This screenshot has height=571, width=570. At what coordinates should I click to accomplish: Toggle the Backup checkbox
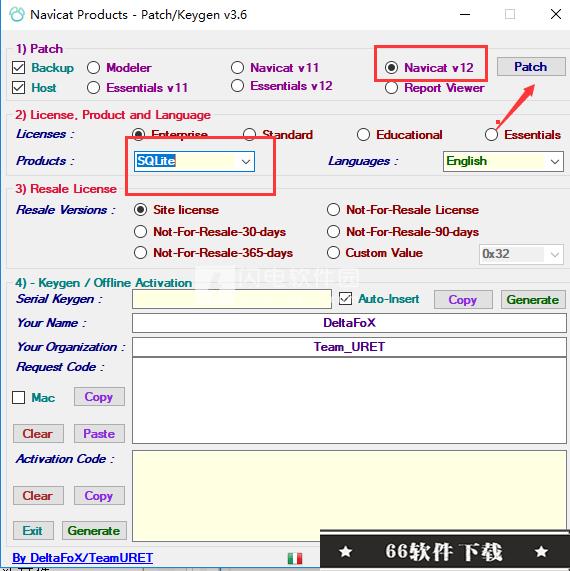click(x=19, y=68)
